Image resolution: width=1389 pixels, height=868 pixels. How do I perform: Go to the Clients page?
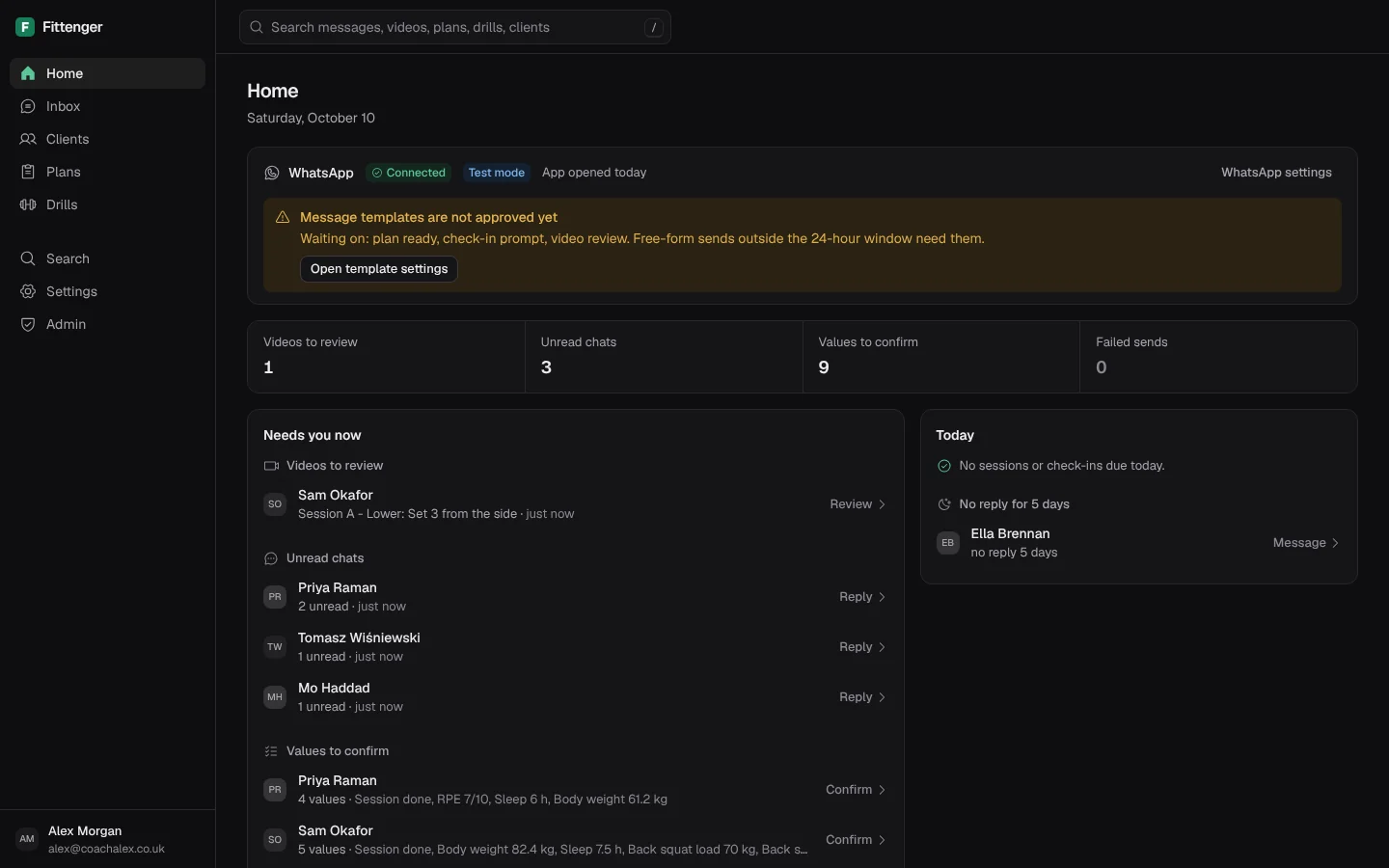[x=107, y=139]
